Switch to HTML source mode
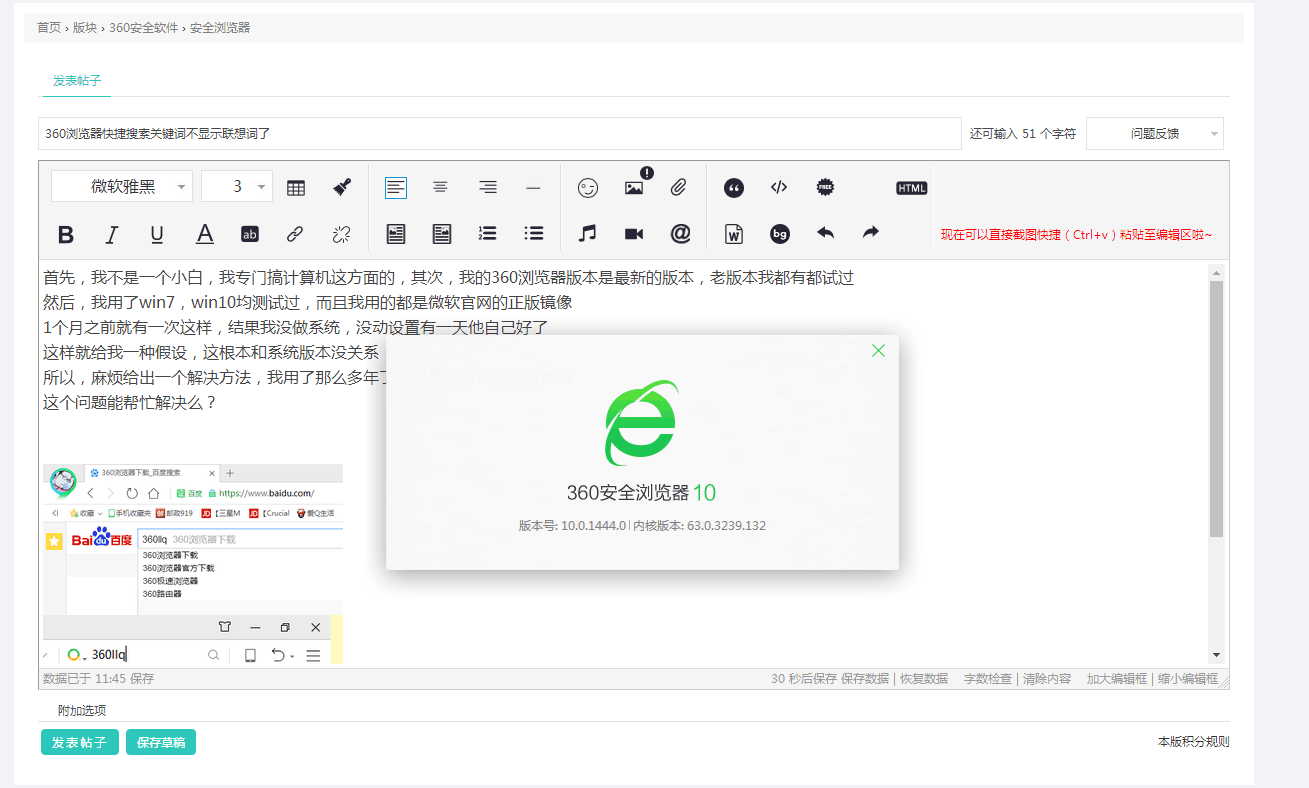Image resolution: width=1309 pixels, height=788 pixels. point(912,188)
